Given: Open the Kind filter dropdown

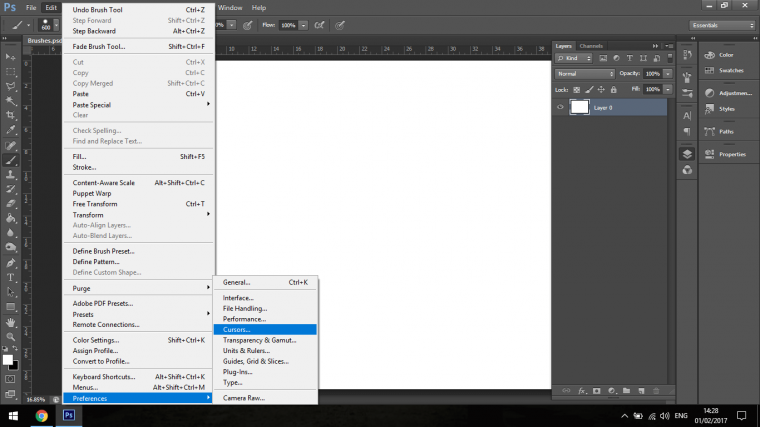Looking at the screenshot, I should [574, 58].
